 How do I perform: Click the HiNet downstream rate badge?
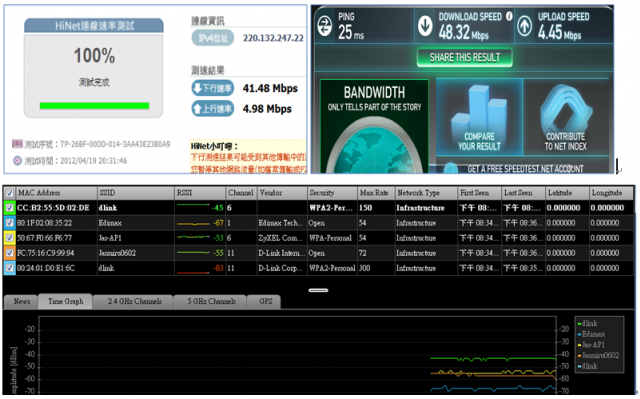(x=212, y=88)
